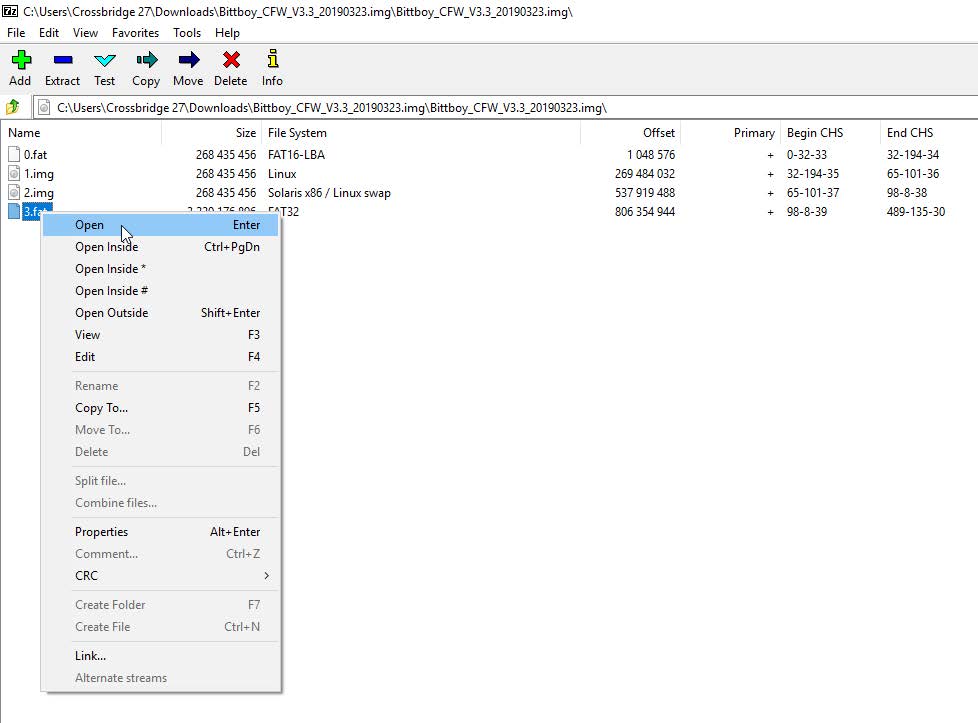Click the Info toolbar icon
The width and height of the screenshot is (978, 723).
[272, 59]
